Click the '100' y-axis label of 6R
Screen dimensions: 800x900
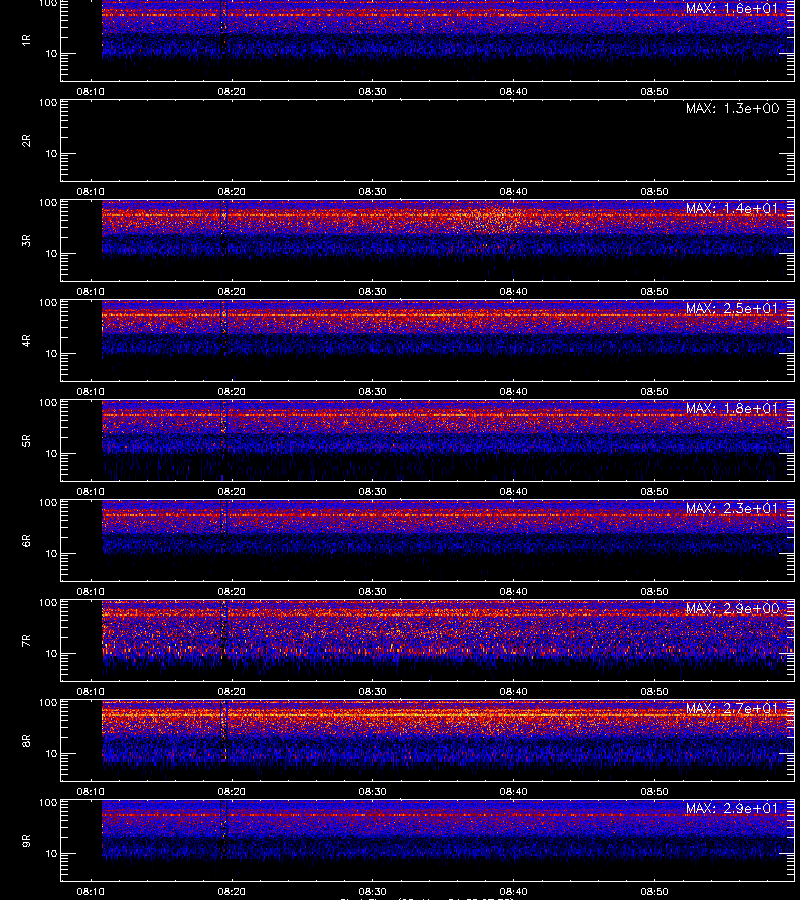48,503
